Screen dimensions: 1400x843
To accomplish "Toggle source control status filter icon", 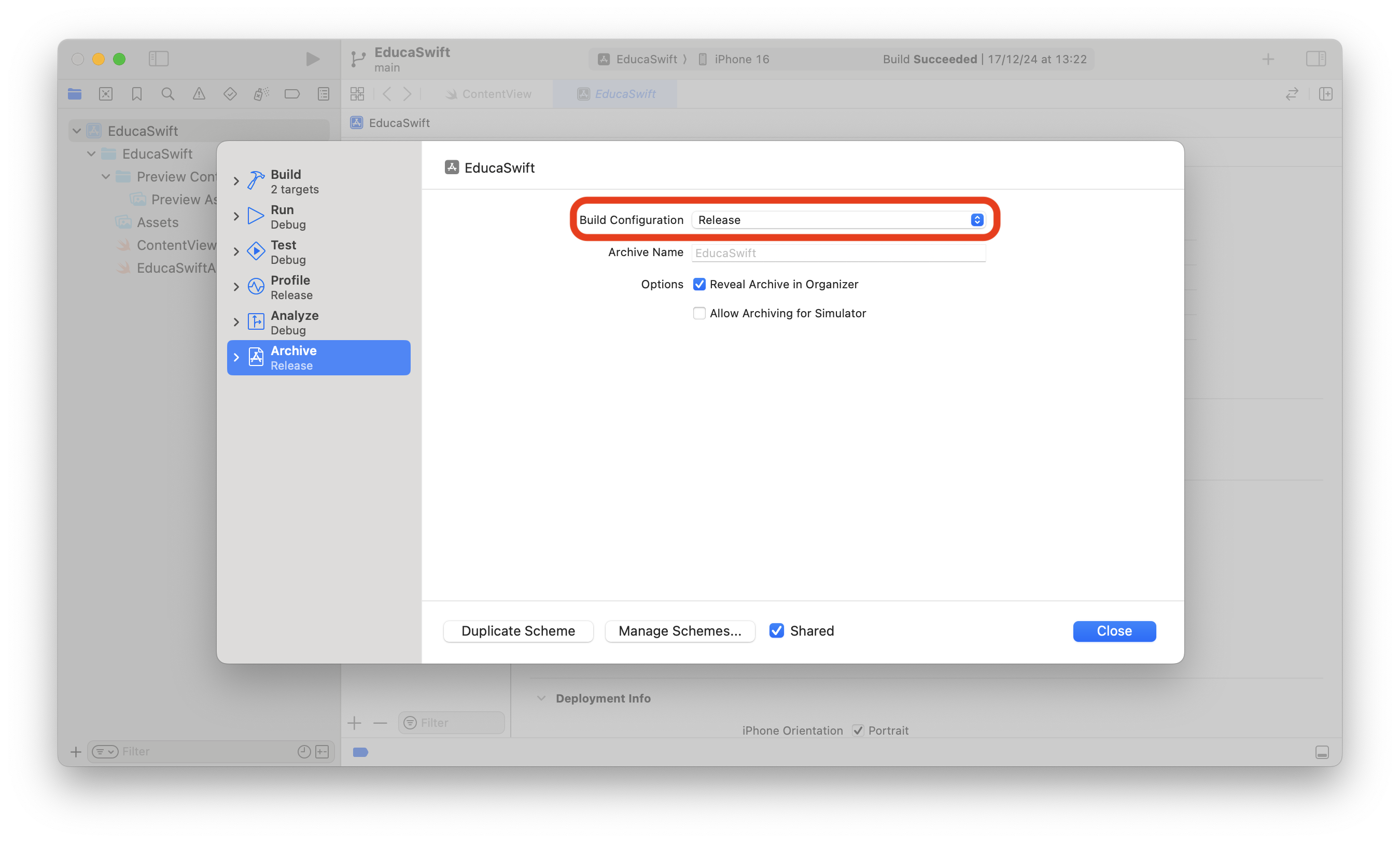I will 322,752.
